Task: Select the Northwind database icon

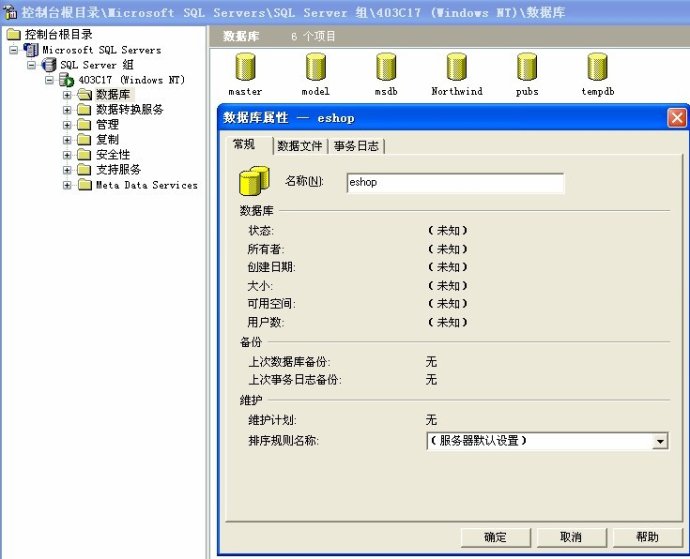Action: (x=456, y=67)
